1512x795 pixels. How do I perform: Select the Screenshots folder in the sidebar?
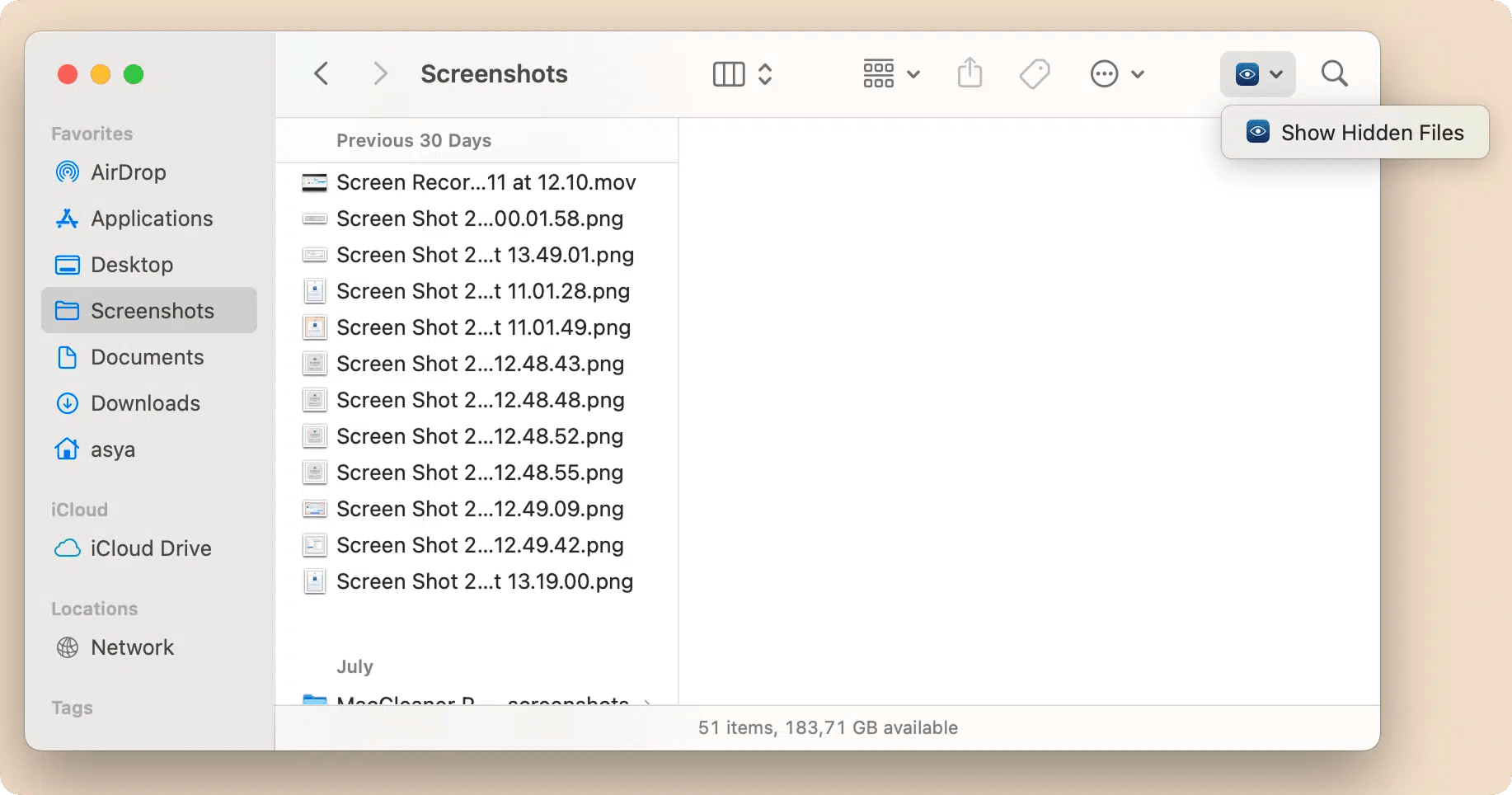[x=153, y=311]
